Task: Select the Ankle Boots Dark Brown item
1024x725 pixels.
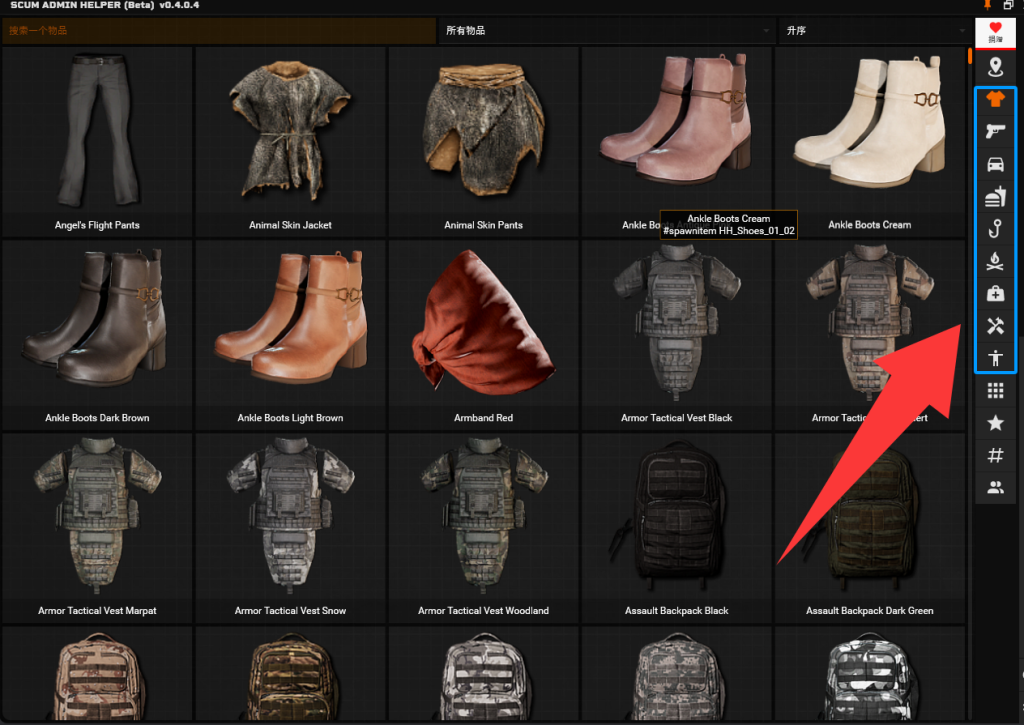Action: tap(97, 334)
